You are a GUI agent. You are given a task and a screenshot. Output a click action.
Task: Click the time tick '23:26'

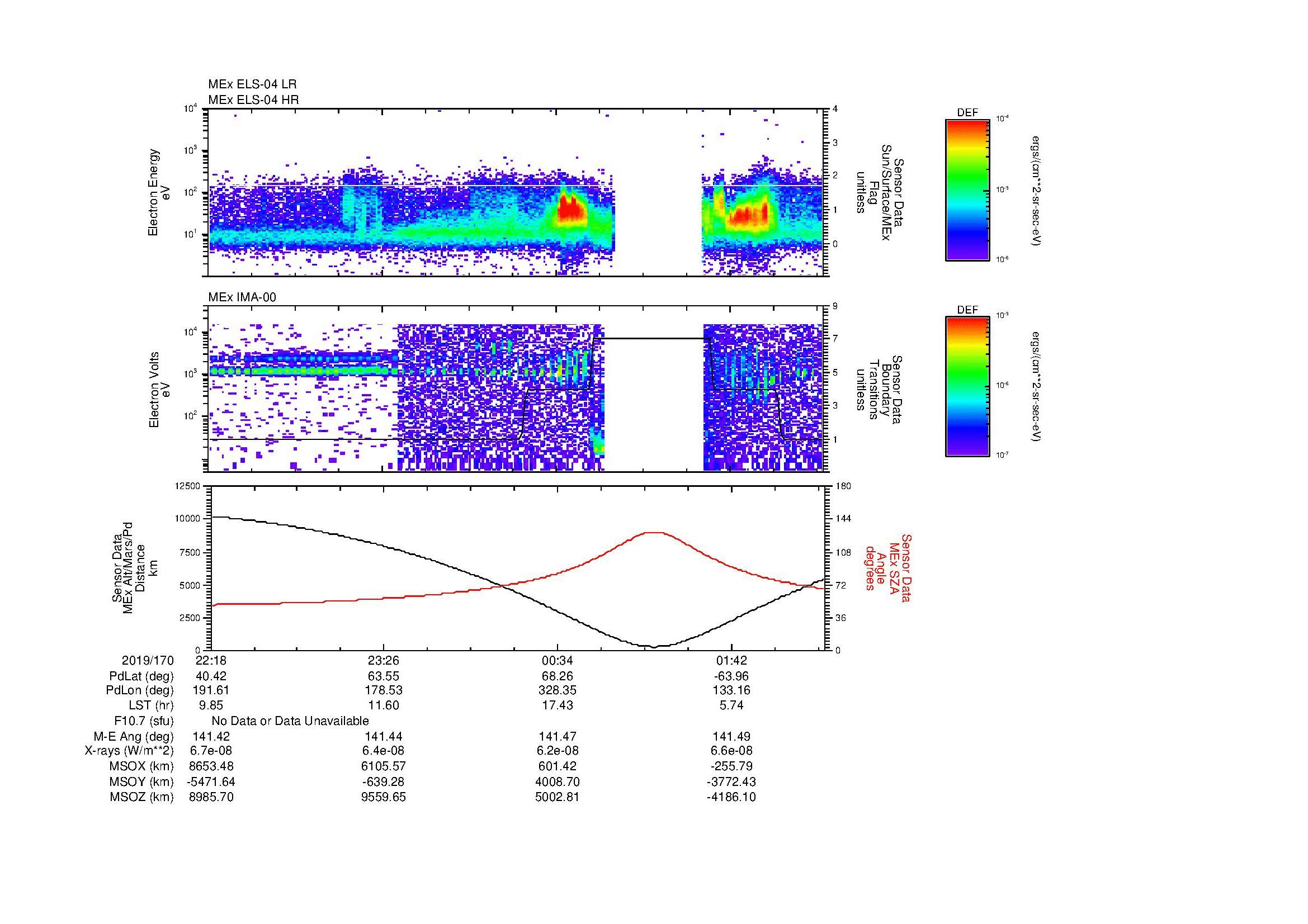point(384,661)
